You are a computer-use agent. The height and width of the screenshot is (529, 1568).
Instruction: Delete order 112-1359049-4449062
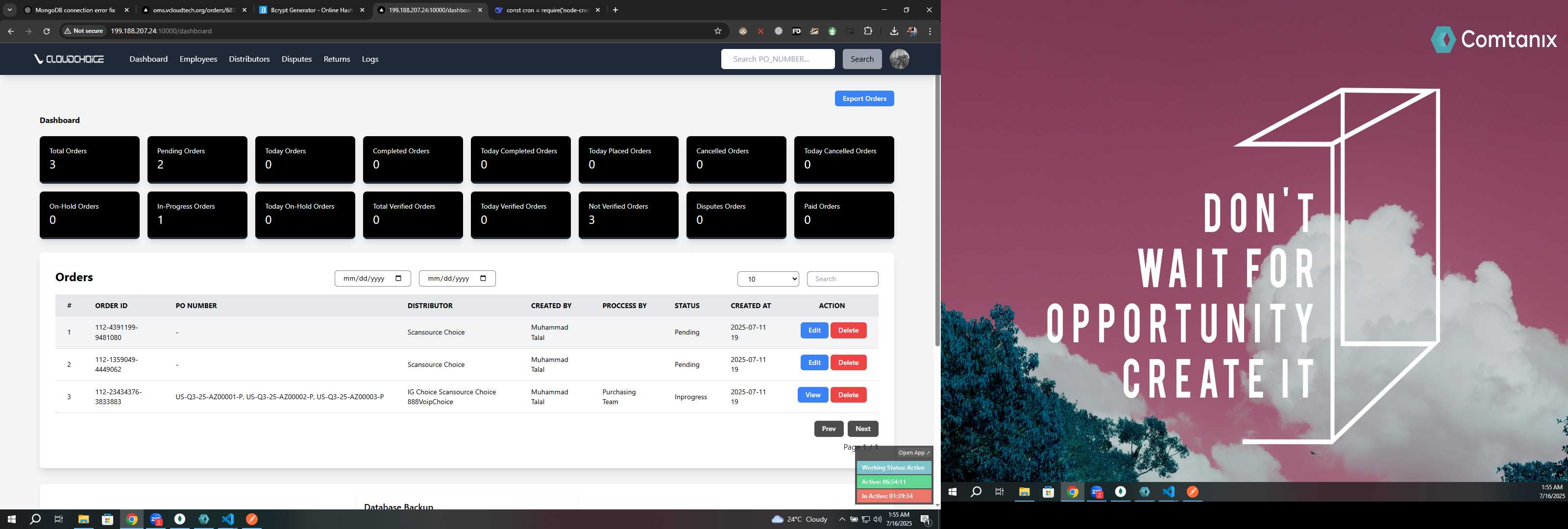coord(848,363)
